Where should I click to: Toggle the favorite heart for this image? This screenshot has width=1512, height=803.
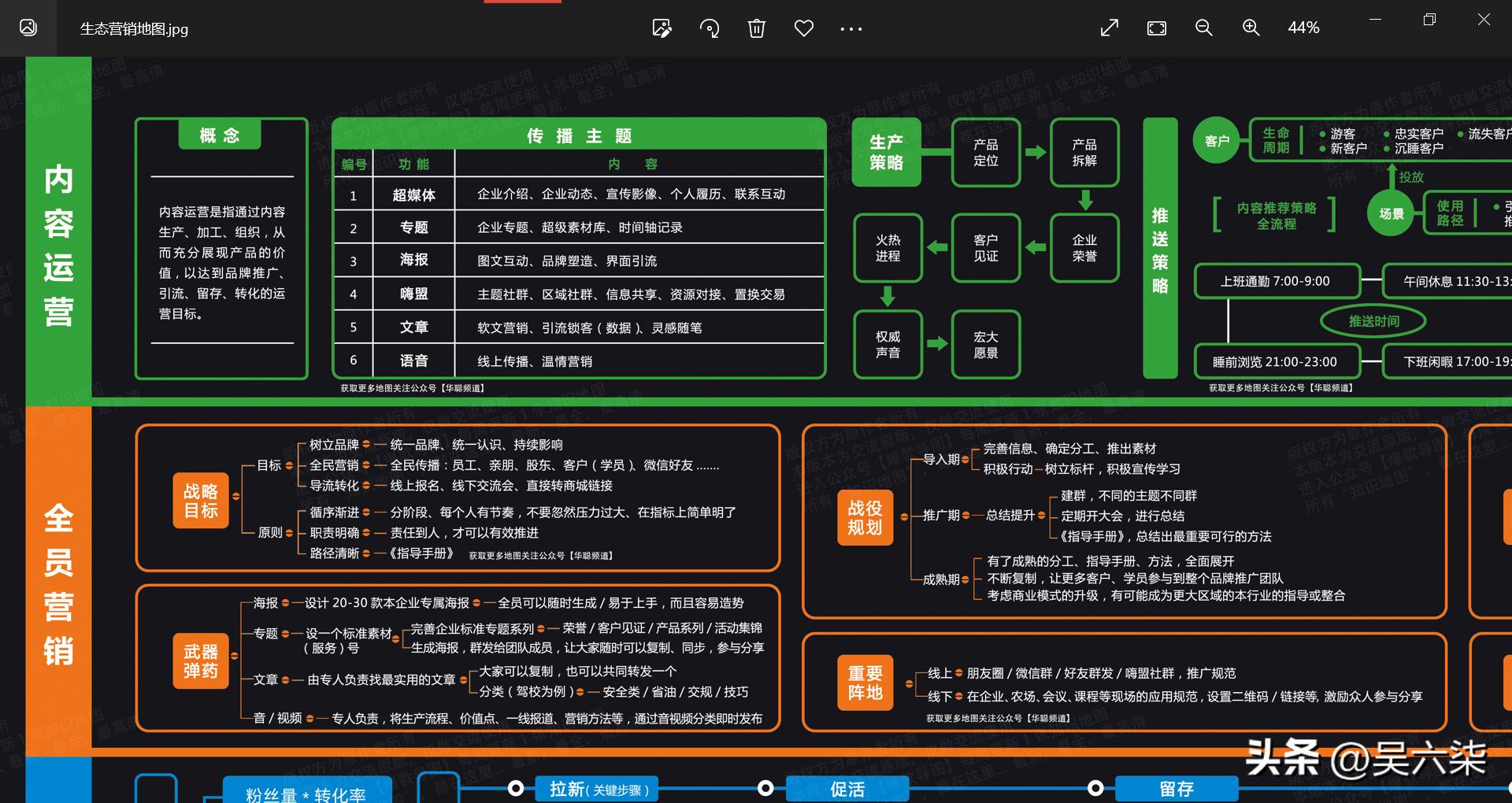[x=804, y=28]
